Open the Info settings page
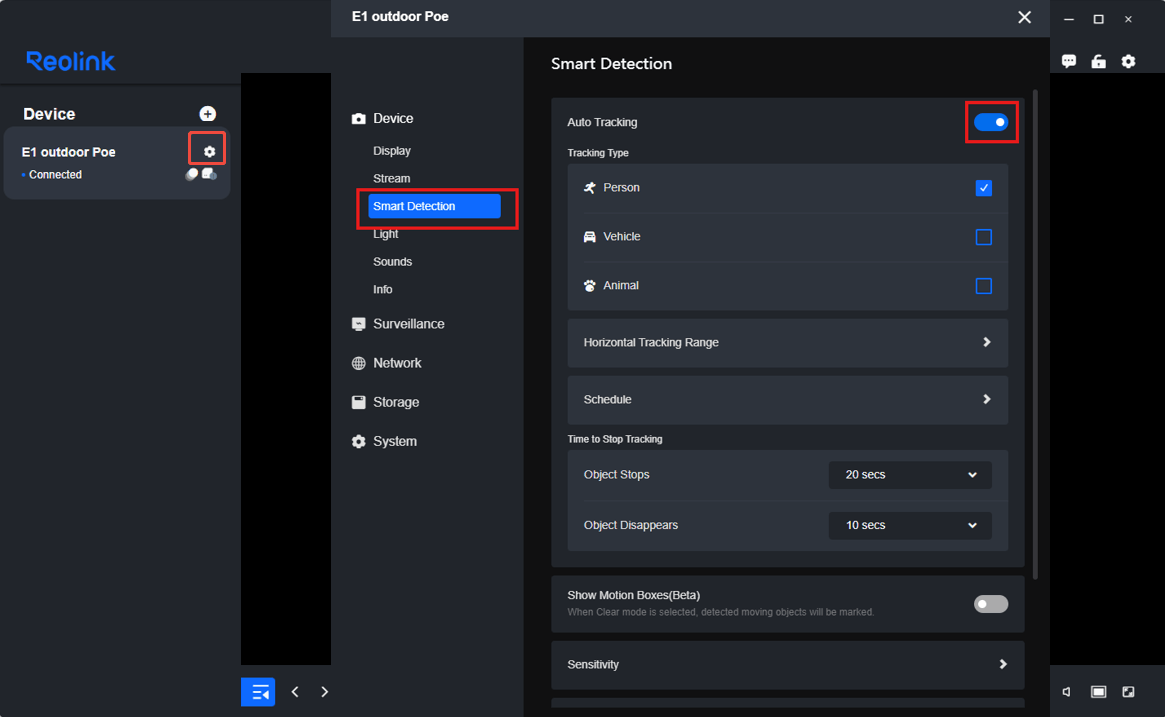 (x=383, y=289)
